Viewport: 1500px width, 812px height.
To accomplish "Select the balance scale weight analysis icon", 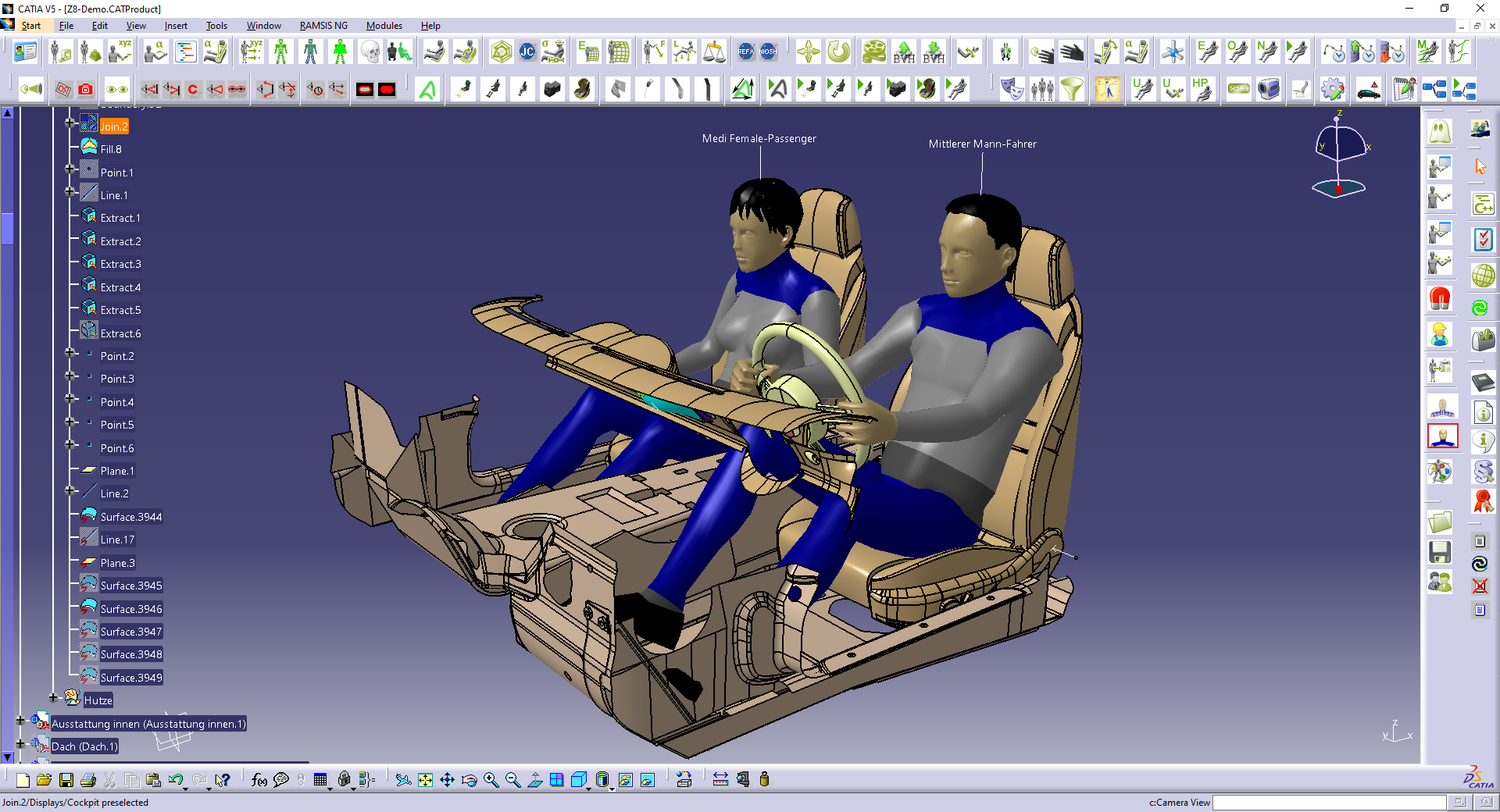I will pos(713,52).
